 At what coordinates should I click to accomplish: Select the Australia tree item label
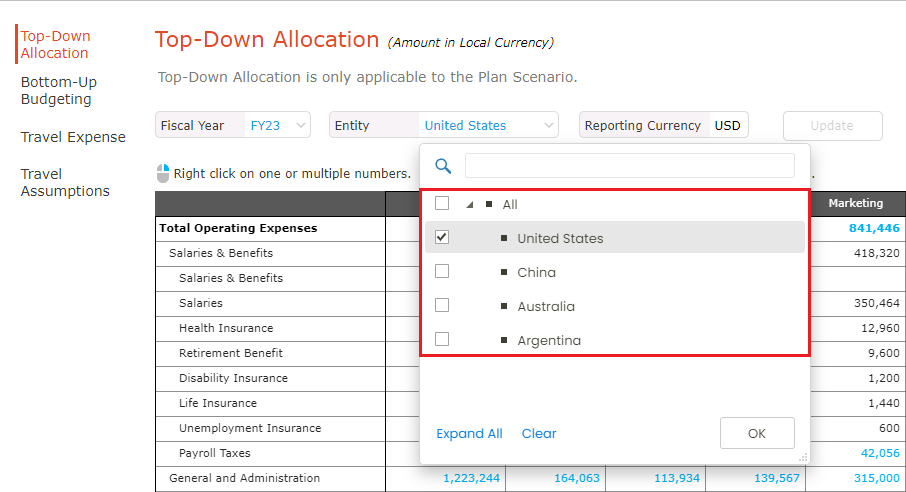coord(546,306)
